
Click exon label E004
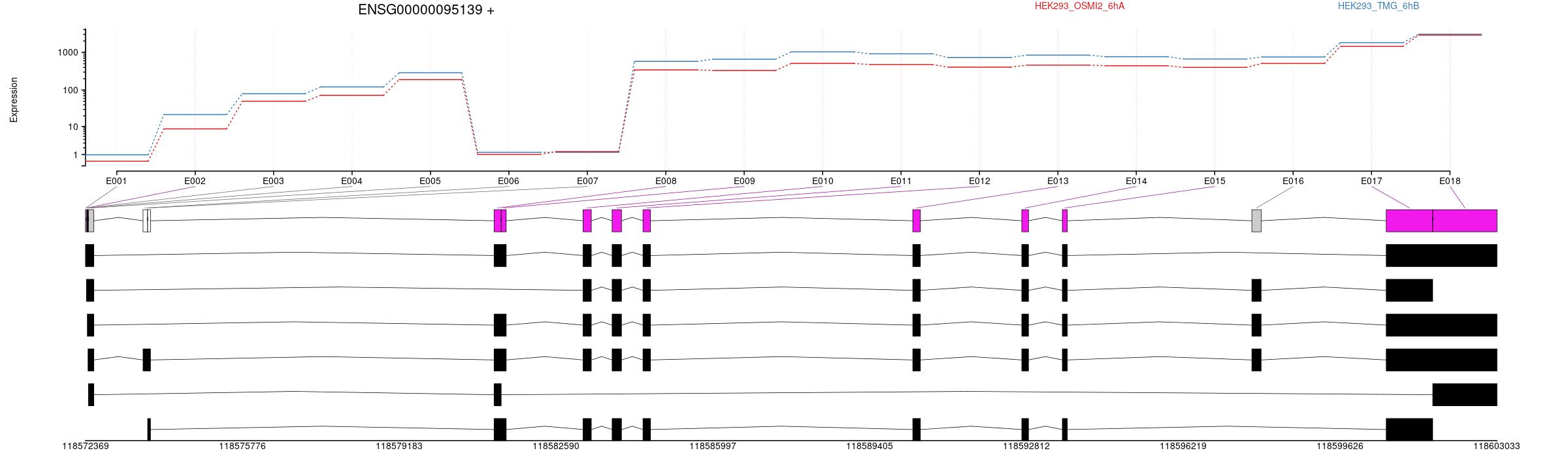click(x=351, y=181)
